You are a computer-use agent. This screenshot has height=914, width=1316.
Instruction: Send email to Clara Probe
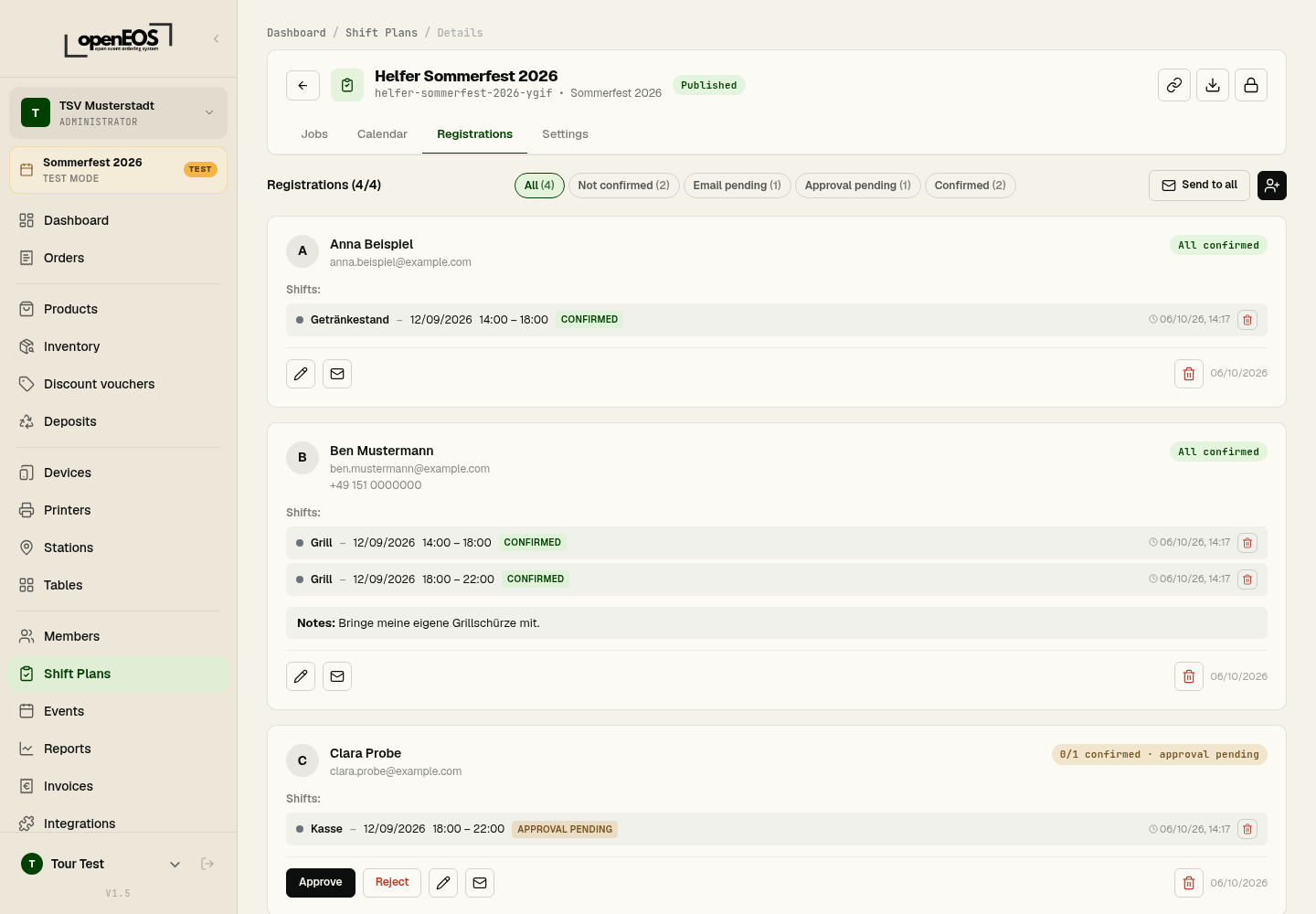[x=480, y=883]
